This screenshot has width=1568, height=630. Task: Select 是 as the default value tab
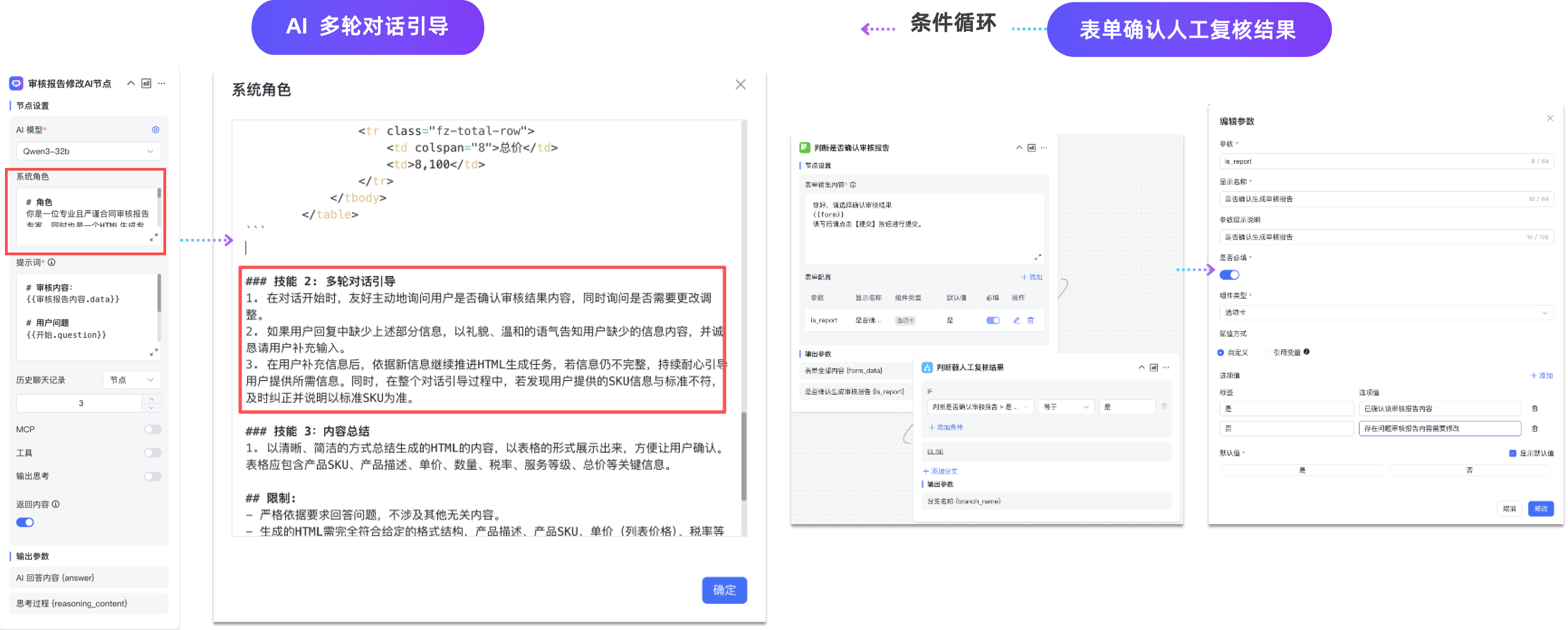pos(1302,471)
